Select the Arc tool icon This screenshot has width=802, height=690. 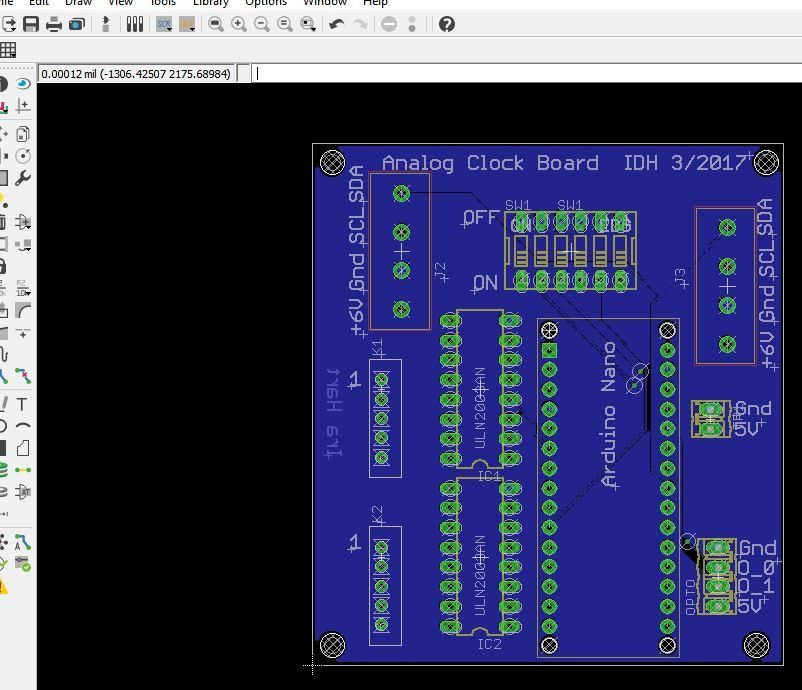coord(23,426)
